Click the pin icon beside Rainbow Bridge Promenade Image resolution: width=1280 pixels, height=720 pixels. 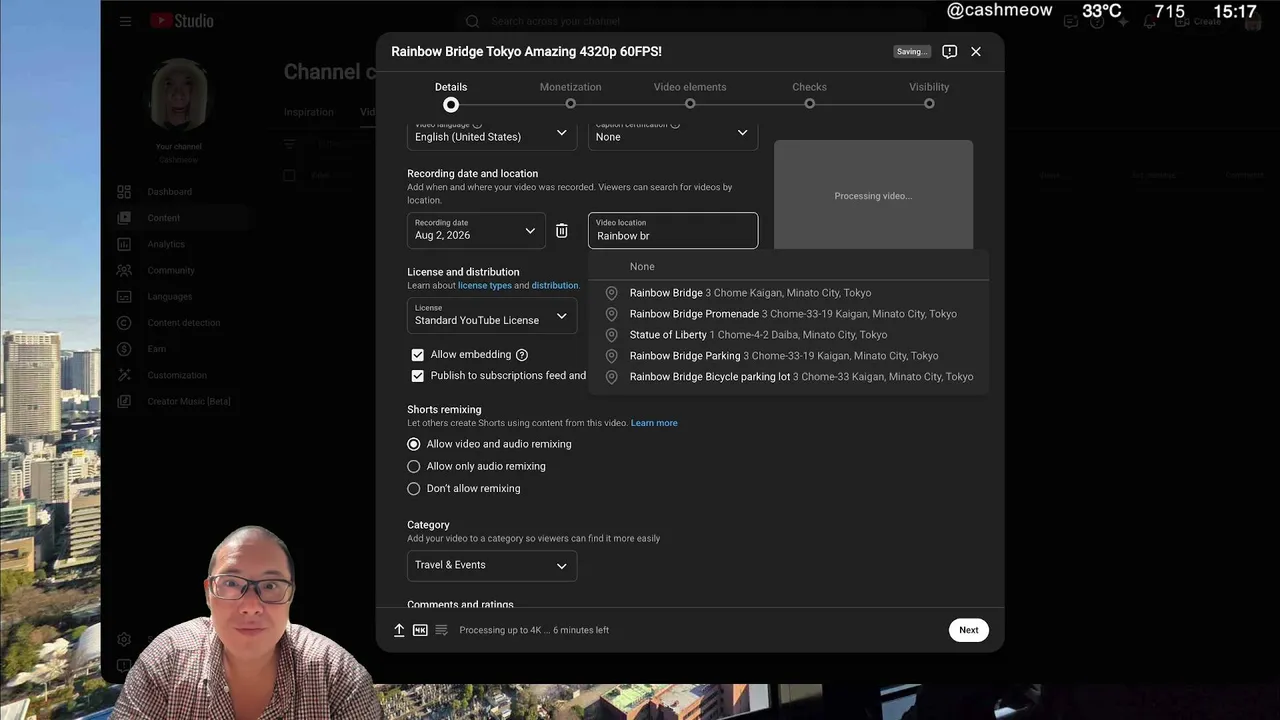coord(611,314)
